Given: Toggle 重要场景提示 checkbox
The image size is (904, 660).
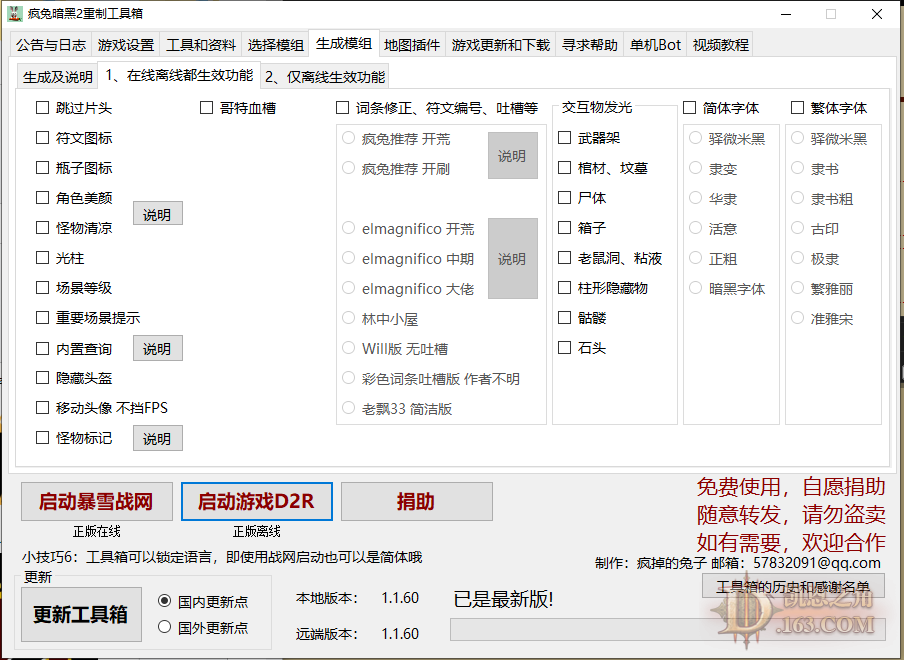Looking at the screenshot, I should point(42,318).
